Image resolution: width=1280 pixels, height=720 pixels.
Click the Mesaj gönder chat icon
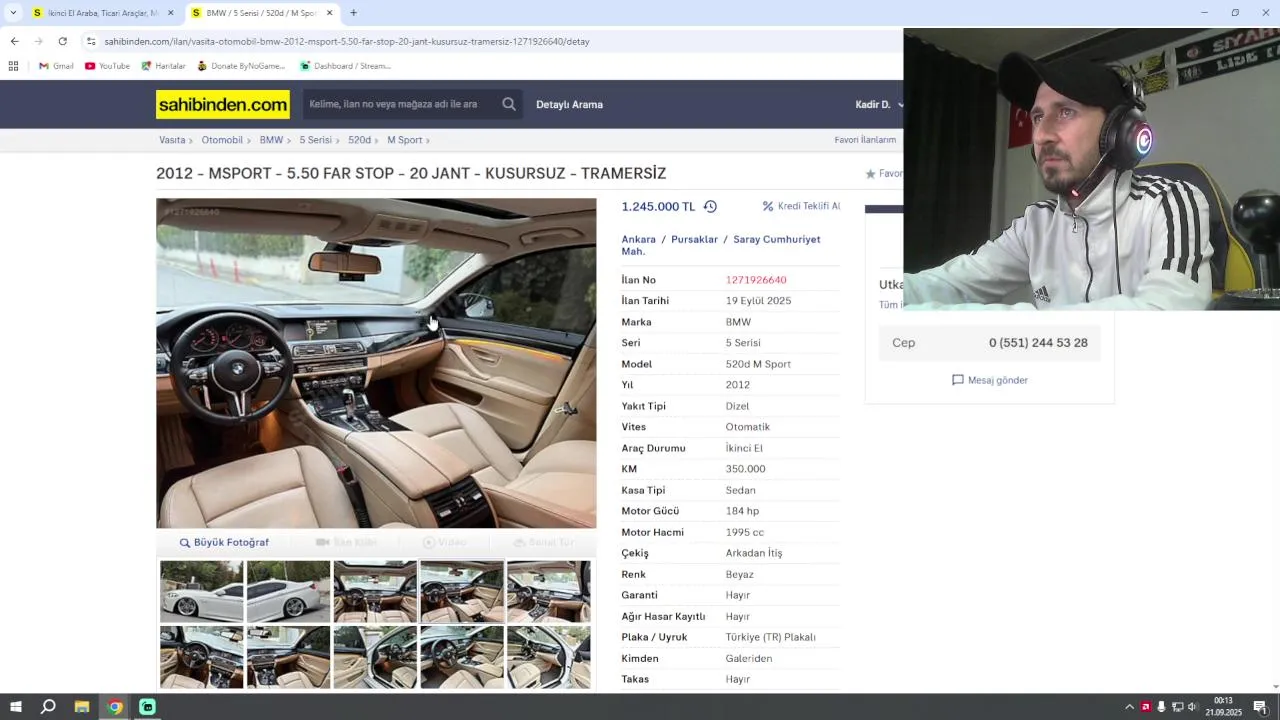tap(957, 380)
